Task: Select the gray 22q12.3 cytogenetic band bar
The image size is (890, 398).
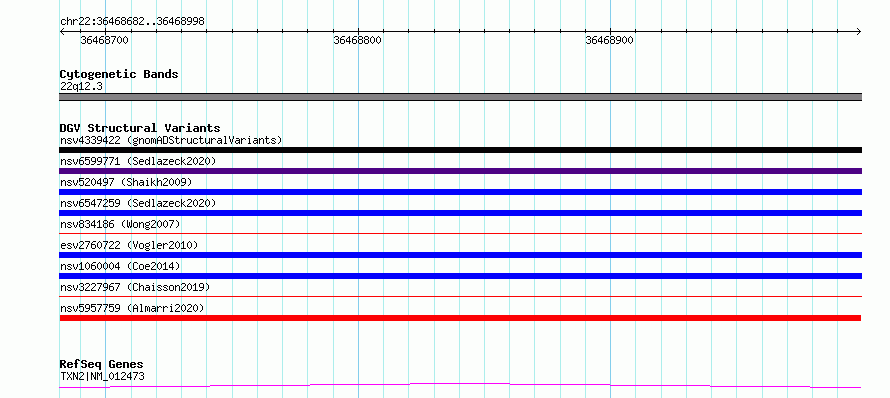Action: [460, 97]
